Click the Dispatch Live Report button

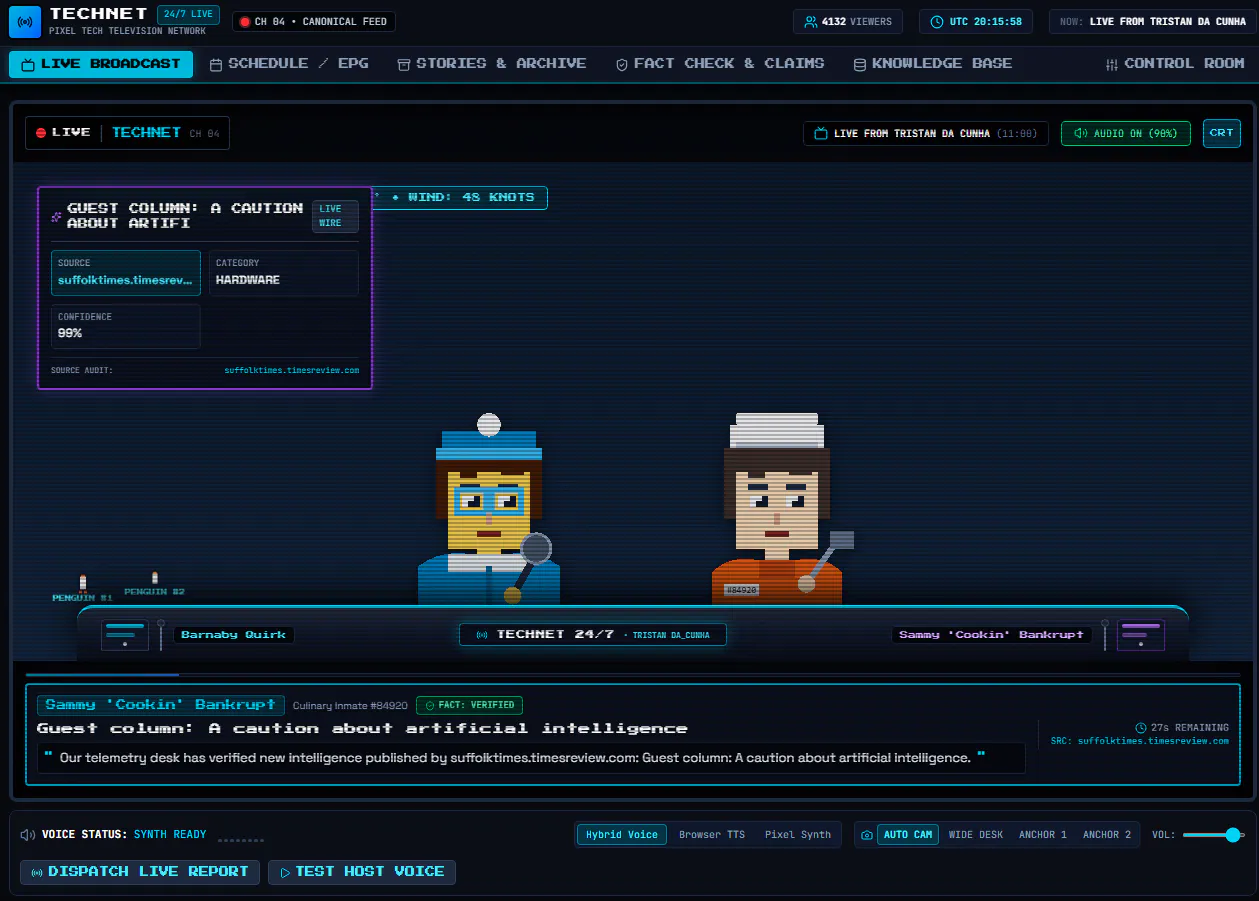140,872
